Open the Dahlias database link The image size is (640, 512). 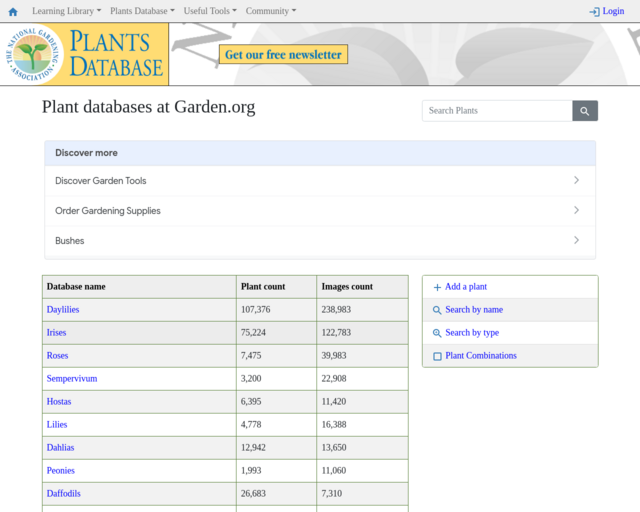pyautogui.click(x=60, y=447)
